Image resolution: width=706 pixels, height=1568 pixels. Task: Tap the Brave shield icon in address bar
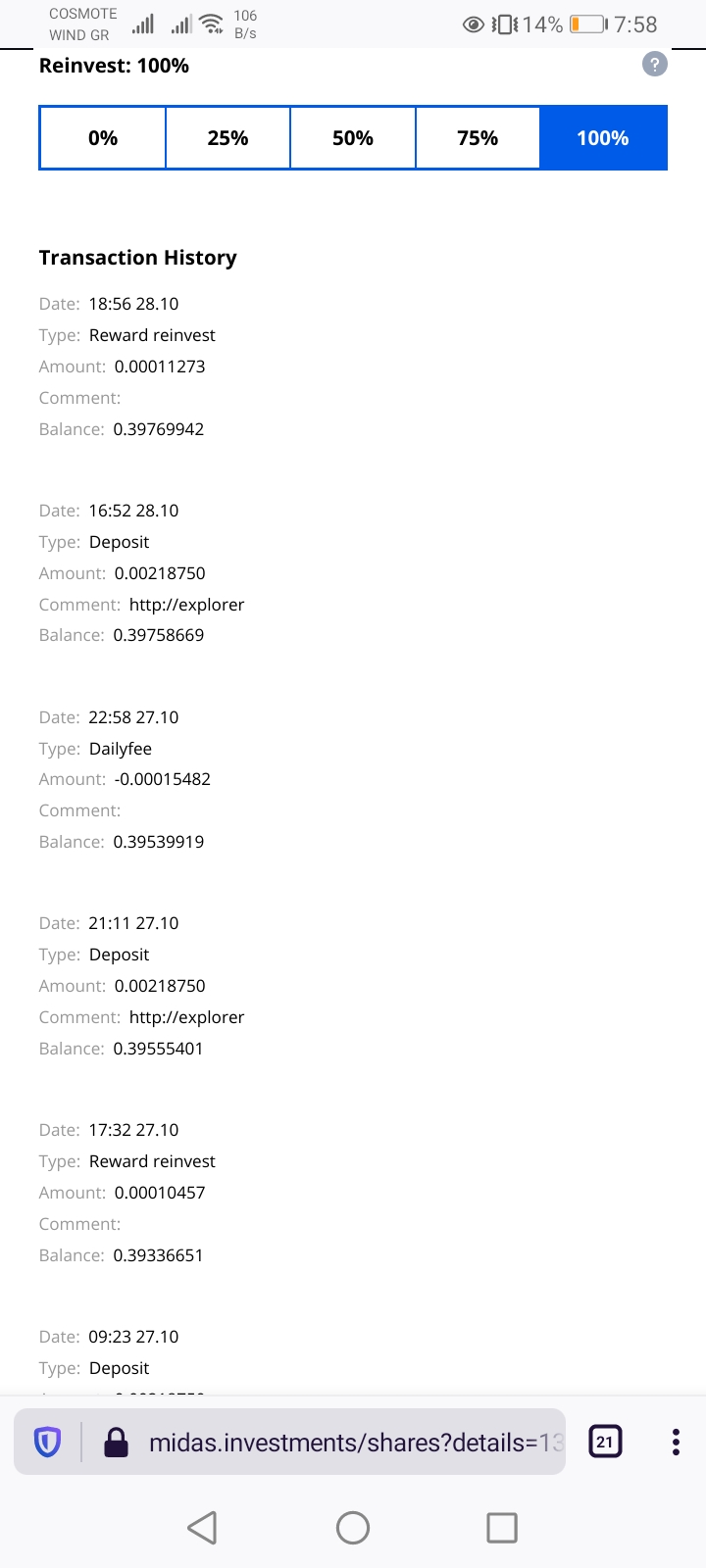(48, 1442)
